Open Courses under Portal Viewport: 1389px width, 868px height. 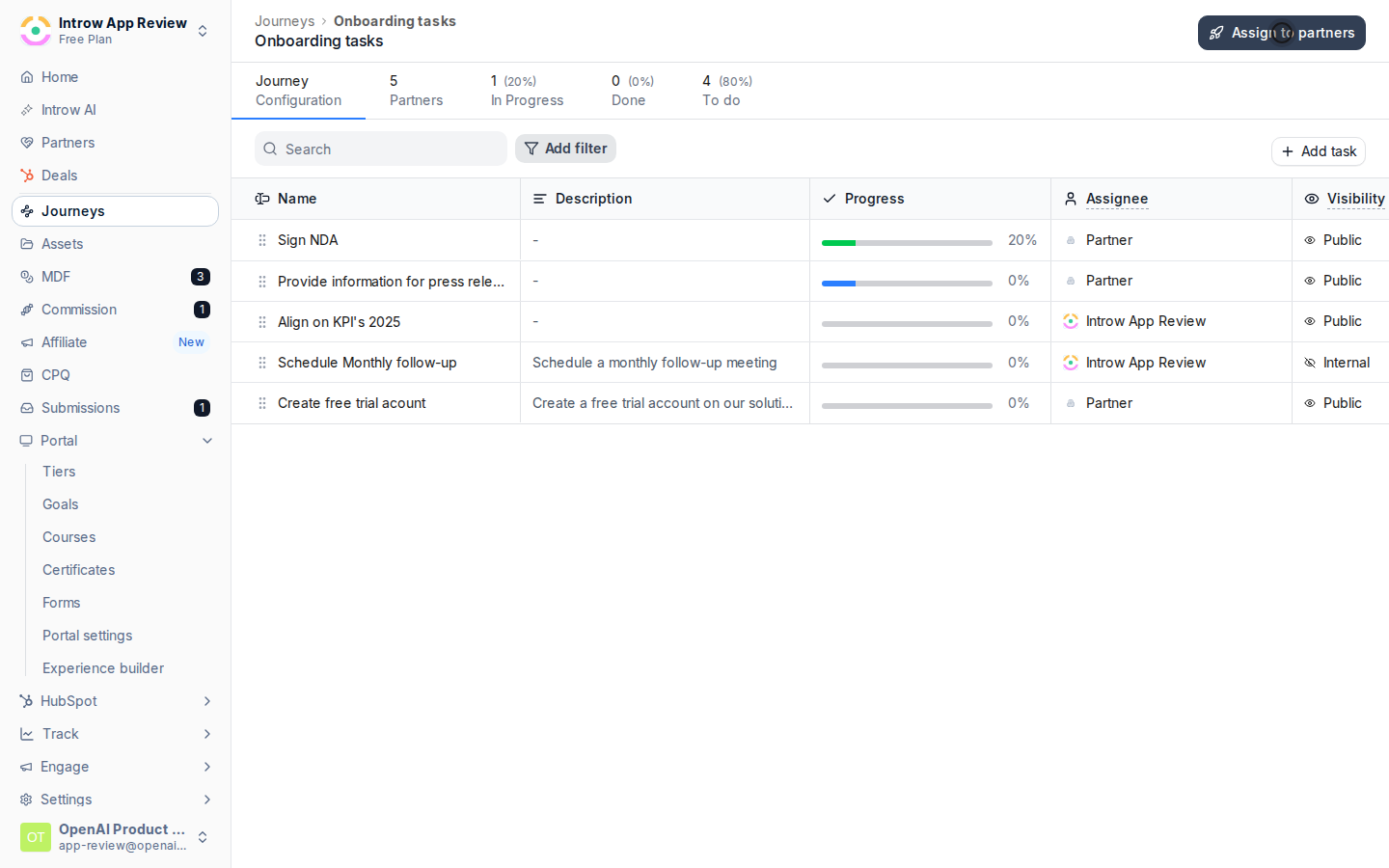tap(69, 537)
